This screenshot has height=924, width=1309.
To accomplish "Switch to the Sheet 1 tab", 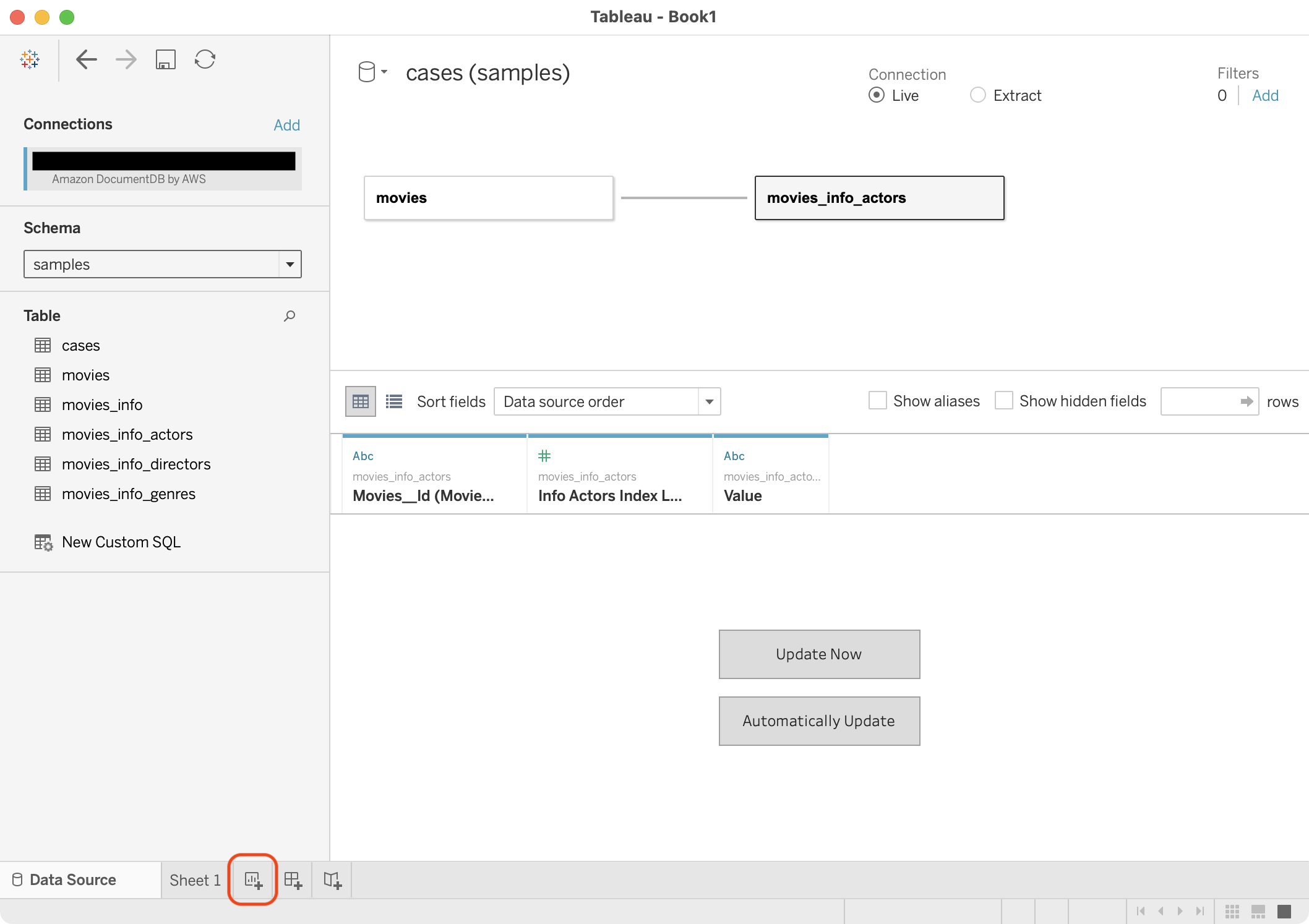I will pyautogui.click(x=195, y=879).
